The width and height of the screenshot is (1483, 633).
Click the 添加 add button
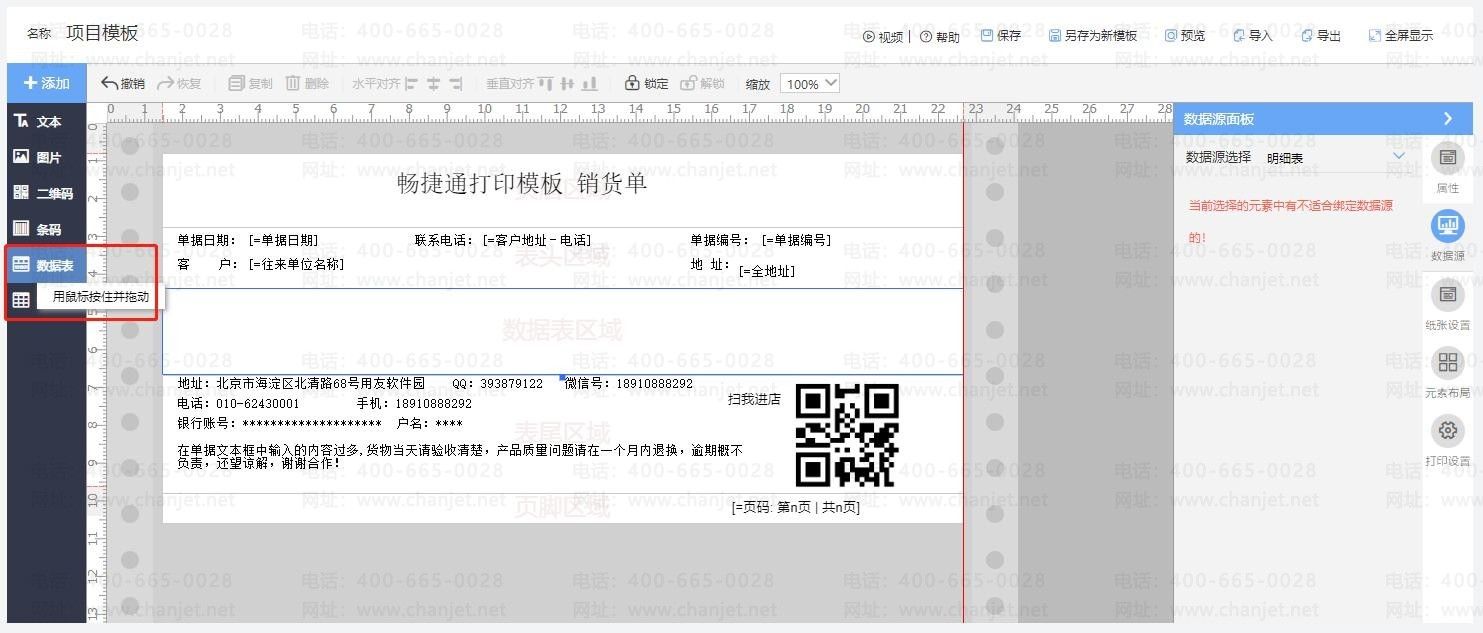click(46, 83)
